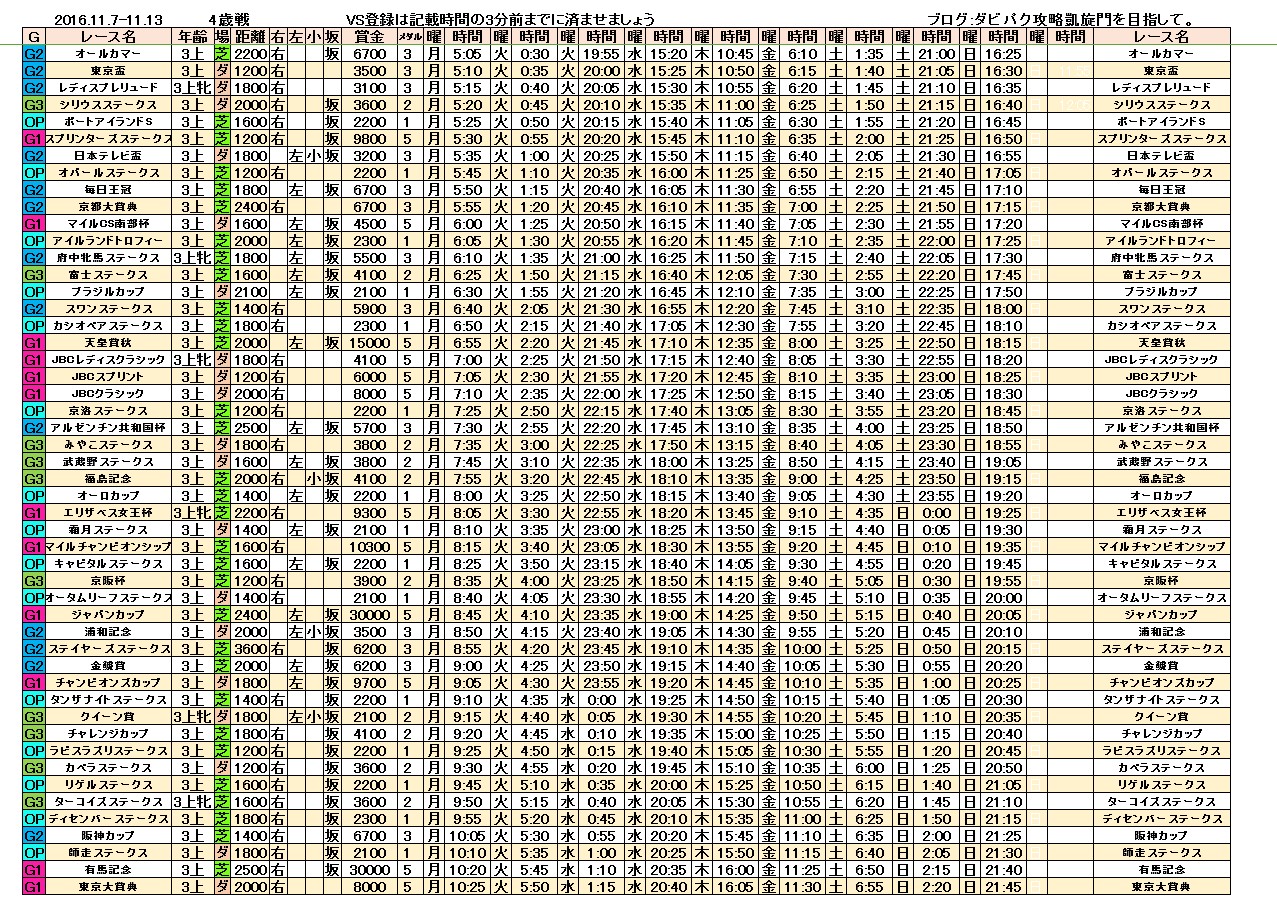
Task: Select the 23:55 time in オーロカップ row
Action: pyautogui.click(x=936, y=495)
